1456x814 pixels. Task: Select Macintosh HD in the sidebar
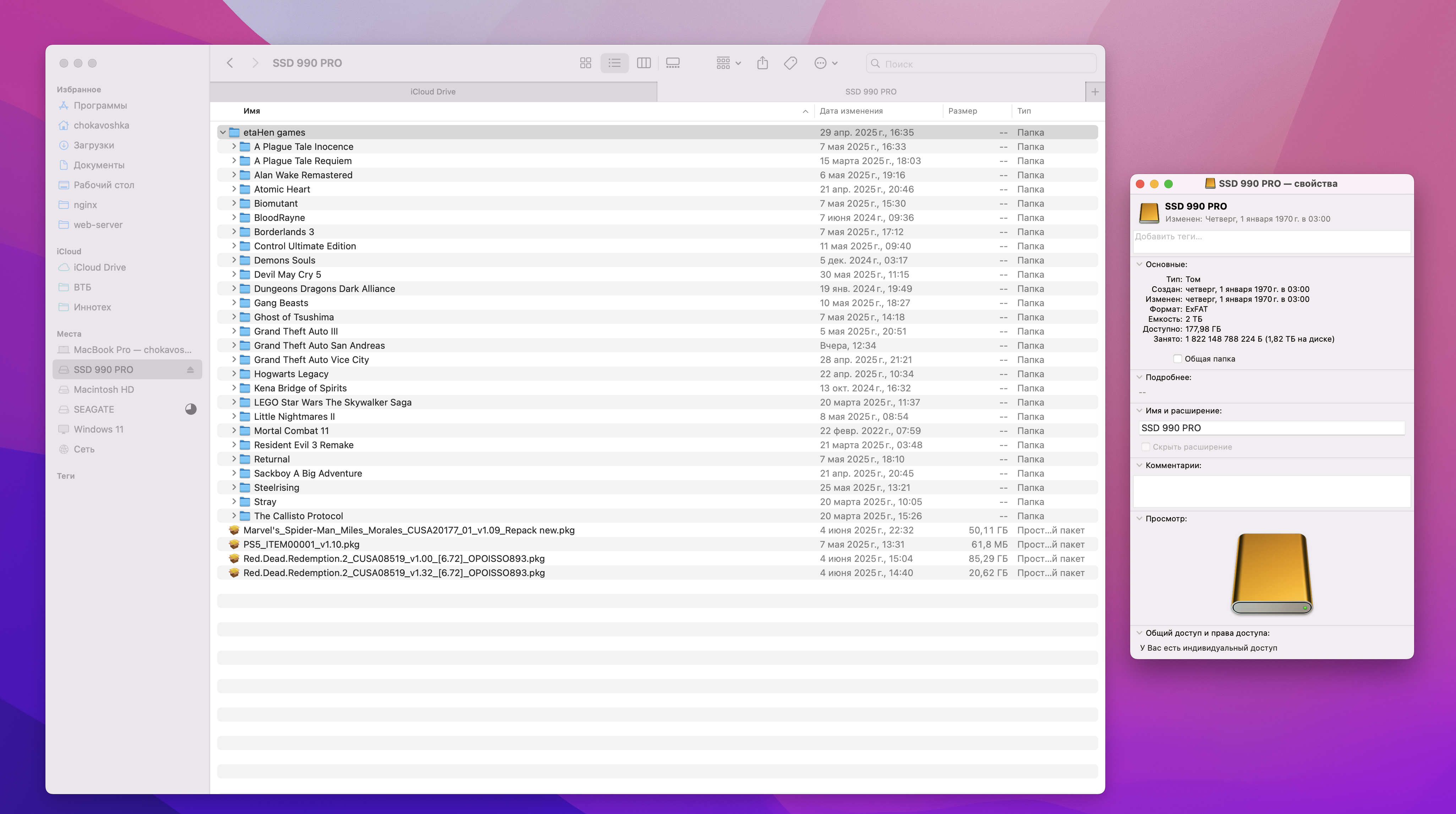tap(103, 390)
